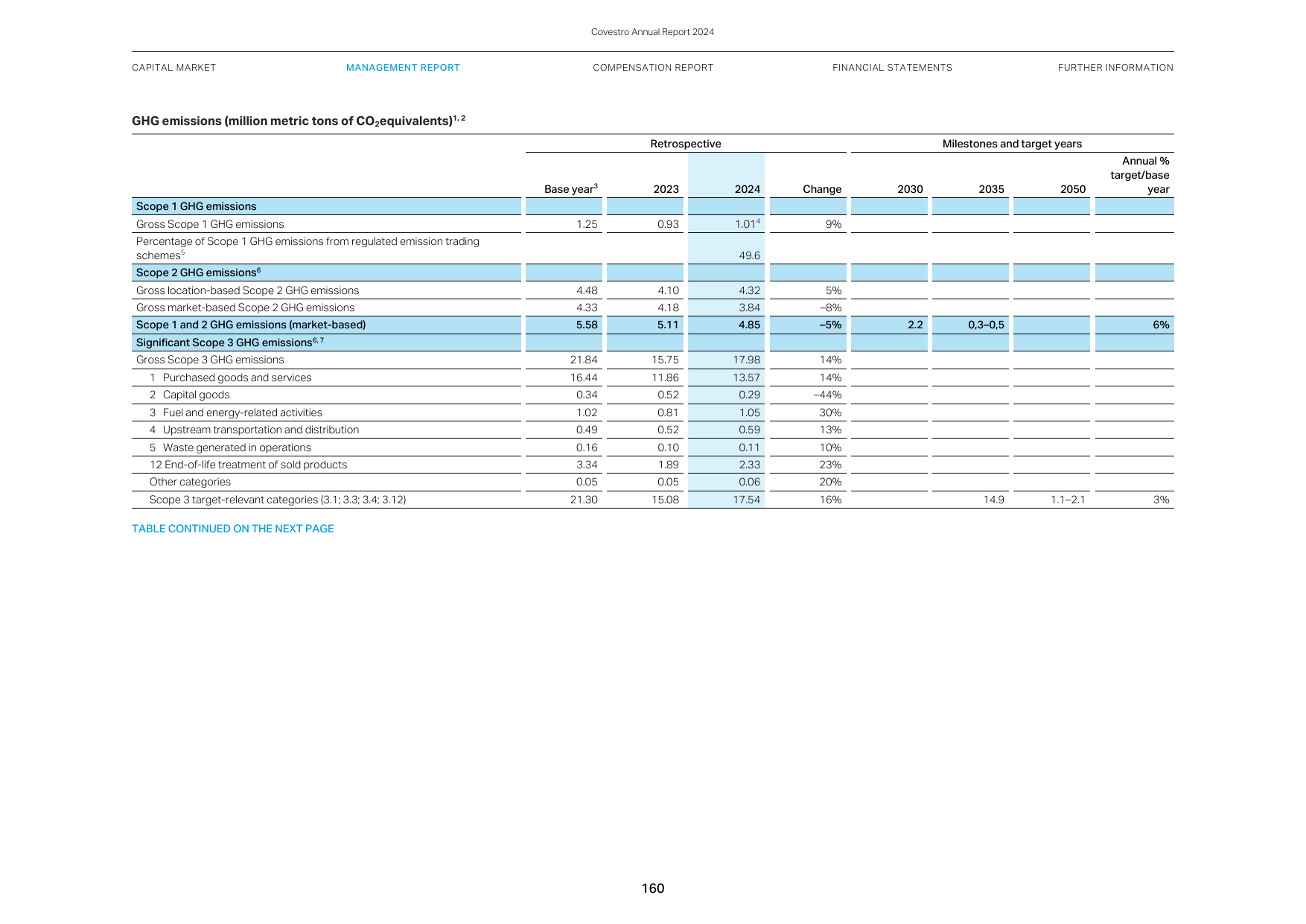Click the 'Change' column header
The height and width of the screenshot is (924, 1306).
822,189
